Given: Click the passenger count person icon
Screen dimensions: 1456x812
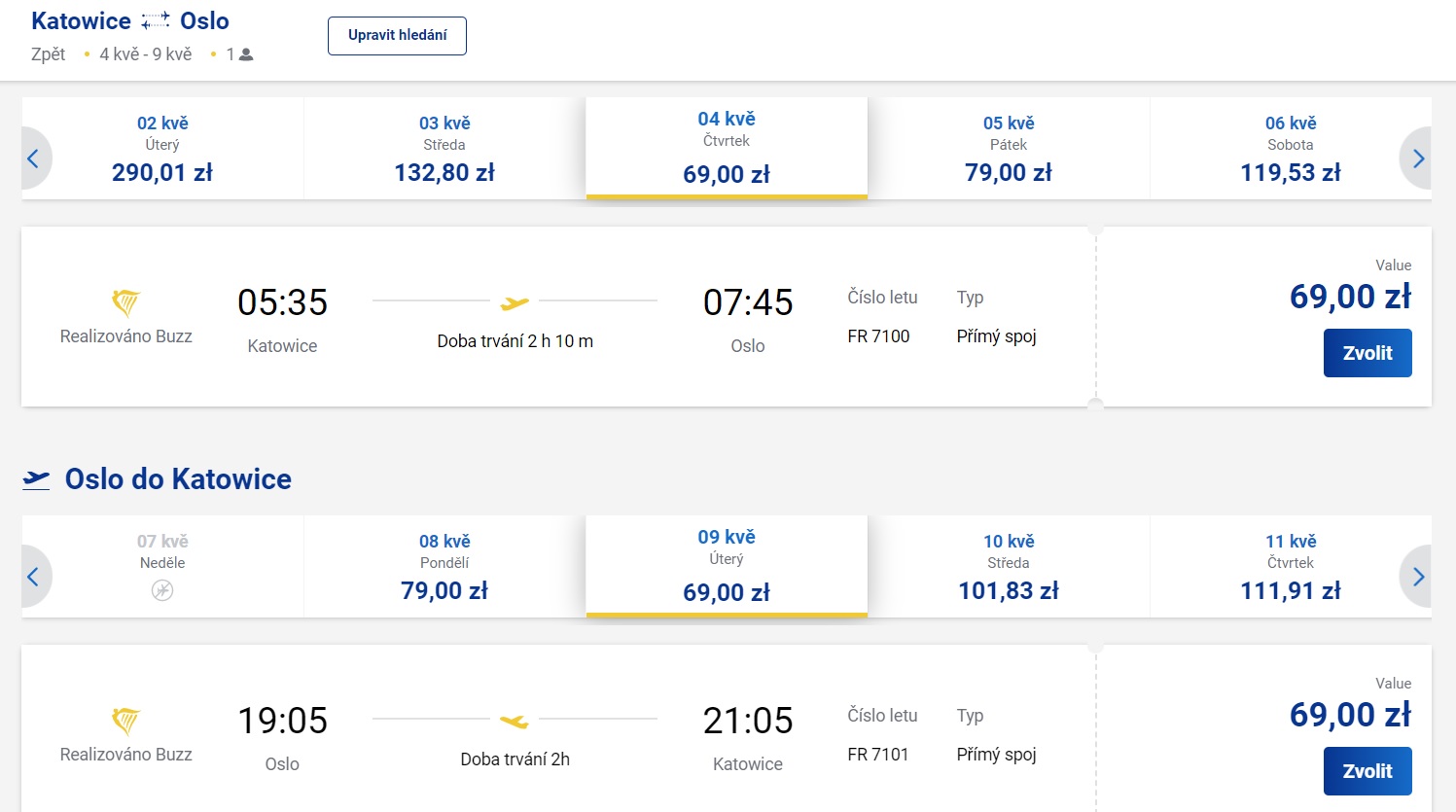Looking at the screenshot, I should [246, 54].
